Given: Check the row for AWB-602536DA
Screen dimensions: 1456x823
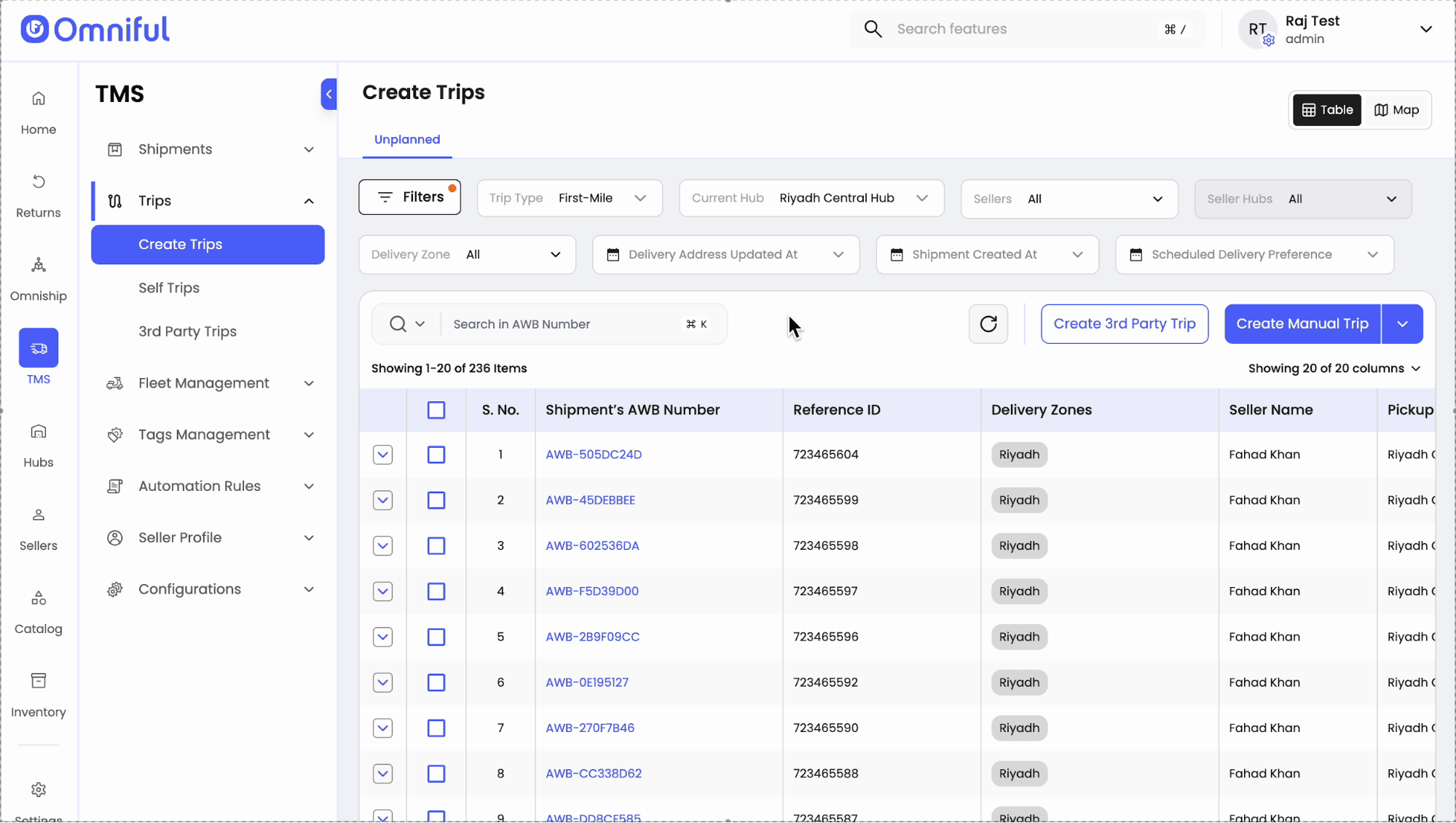Looking at the screenshot, I should (436, 546).
